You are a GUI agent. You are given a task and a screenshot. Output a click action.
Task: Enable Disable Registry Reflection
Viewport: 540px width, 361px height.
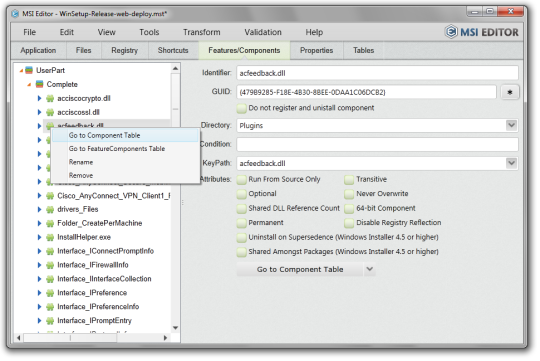click(x=349, y=223)
